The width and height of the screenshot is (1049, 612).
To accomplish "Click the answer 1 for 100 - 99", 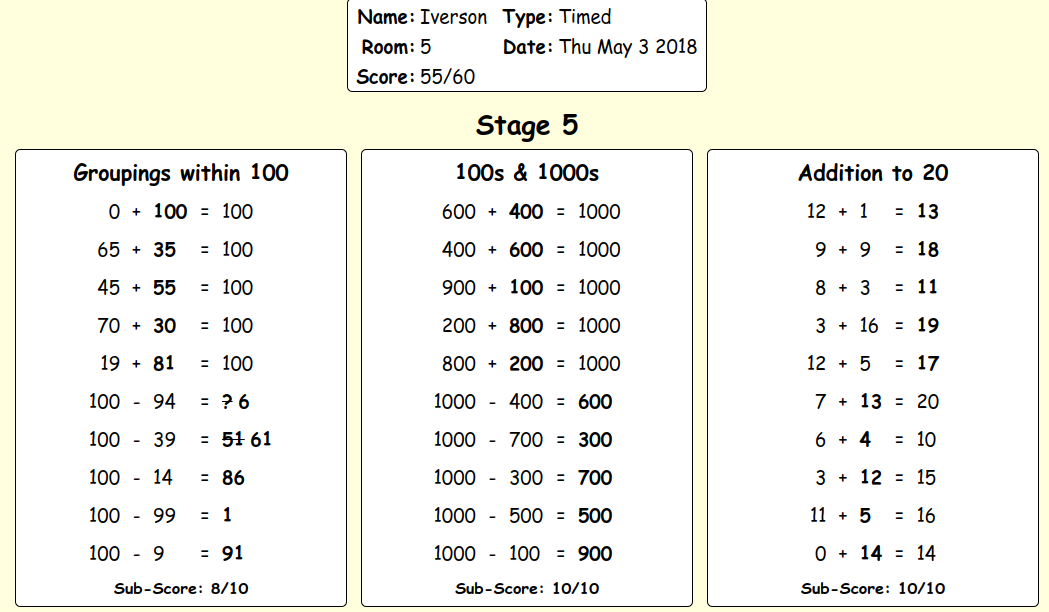I will click(x=227, y=515).
